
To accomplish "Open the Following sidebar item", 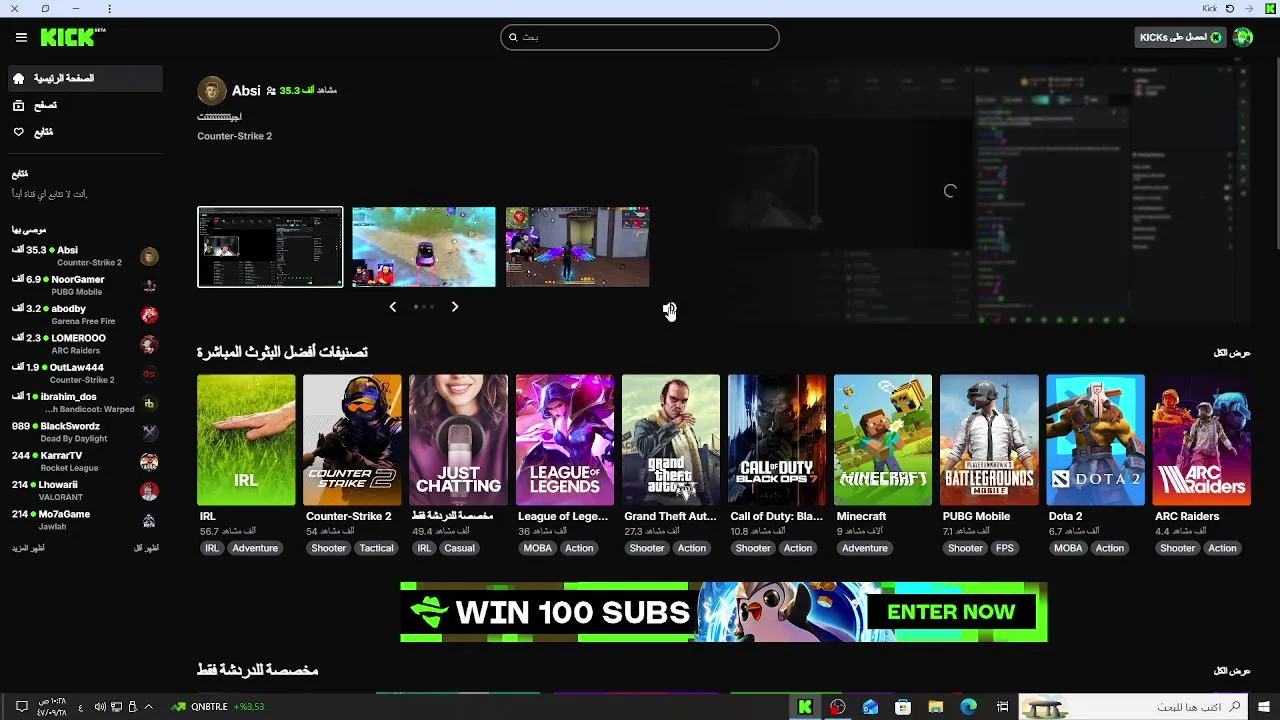I will coord(85,132).
